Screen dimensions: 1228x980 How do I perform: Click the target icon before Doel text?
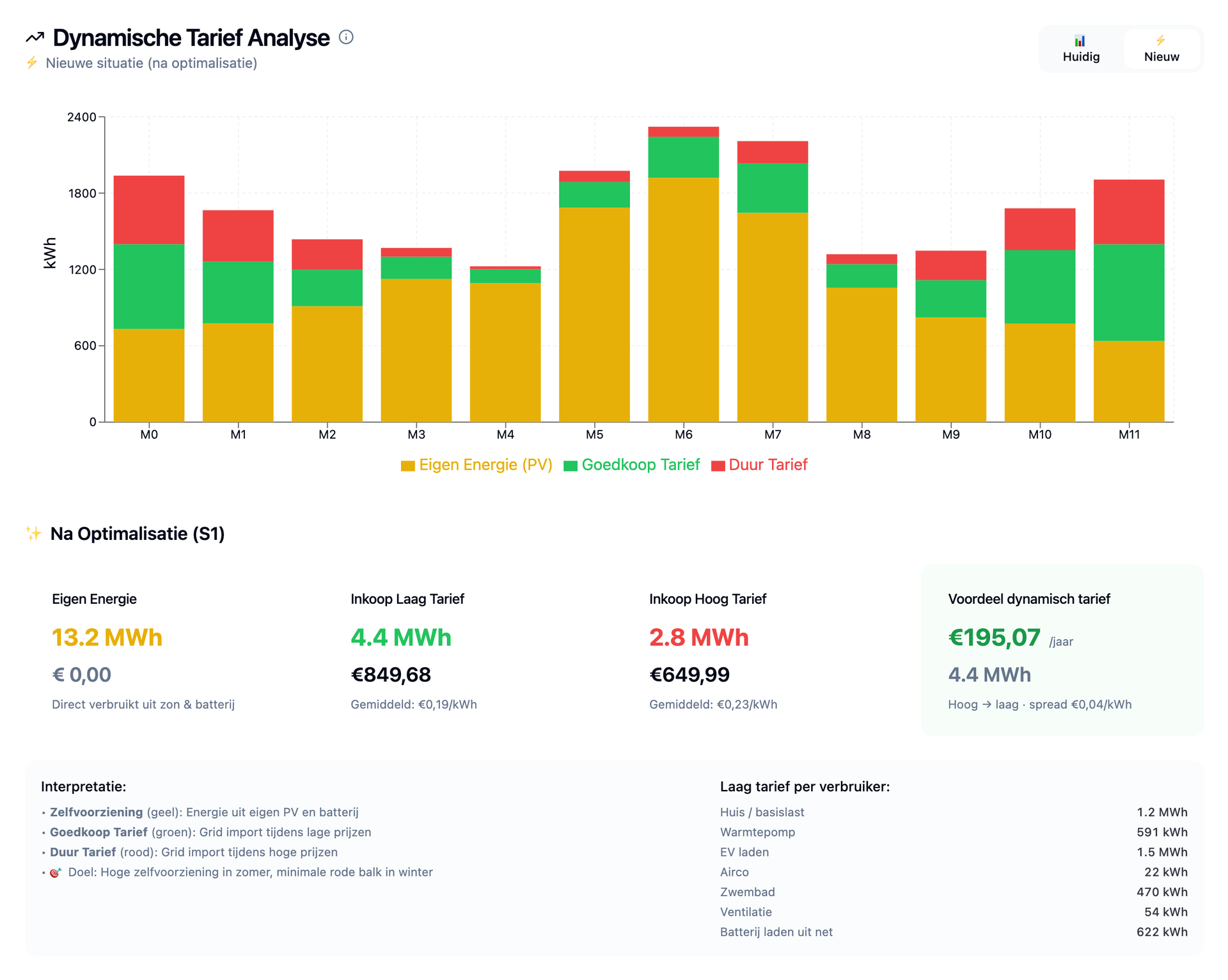(x=56, y=873)
